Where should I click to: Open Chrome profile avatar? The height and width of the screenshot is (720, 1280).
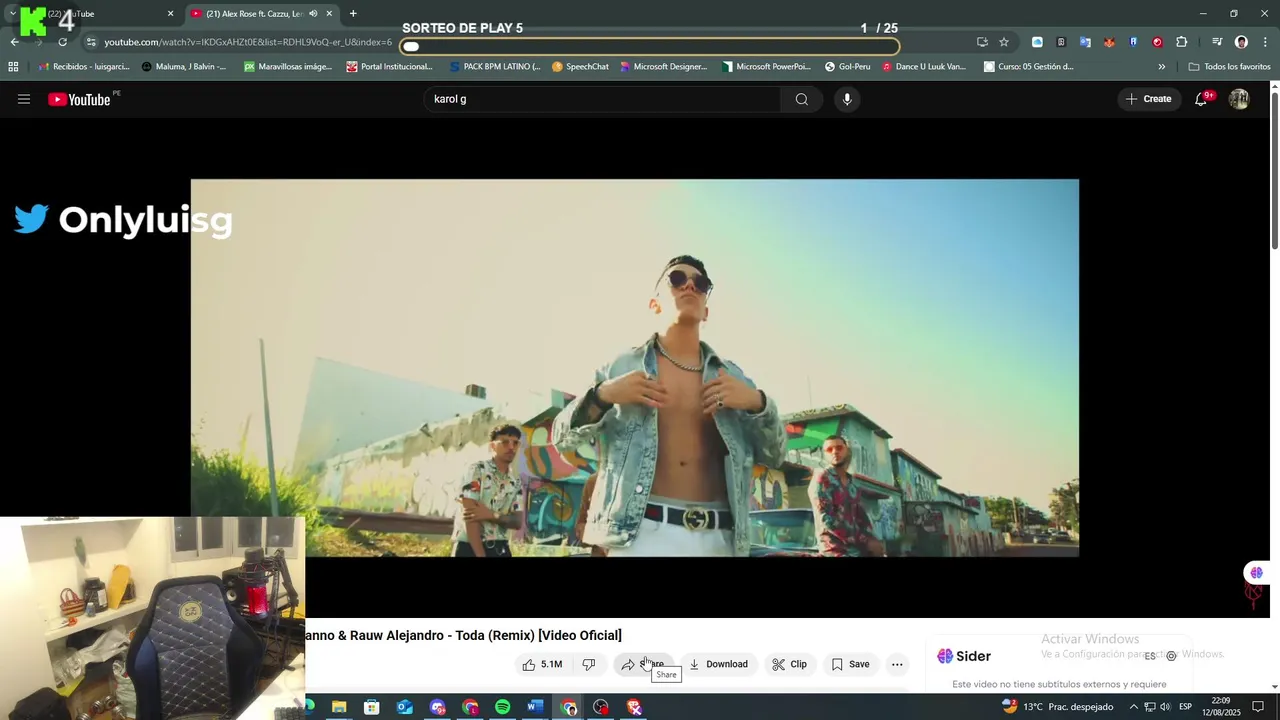click(x=1241, y=42)
